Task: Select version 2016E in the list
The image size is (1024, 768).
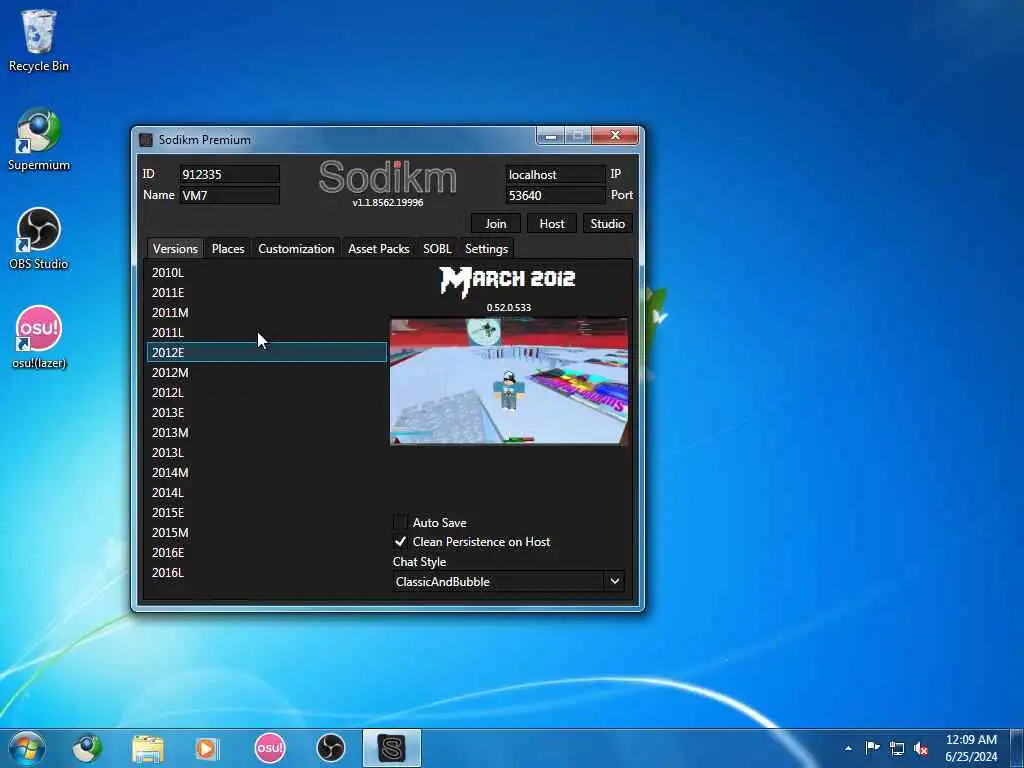Action: tap(267, 552)
